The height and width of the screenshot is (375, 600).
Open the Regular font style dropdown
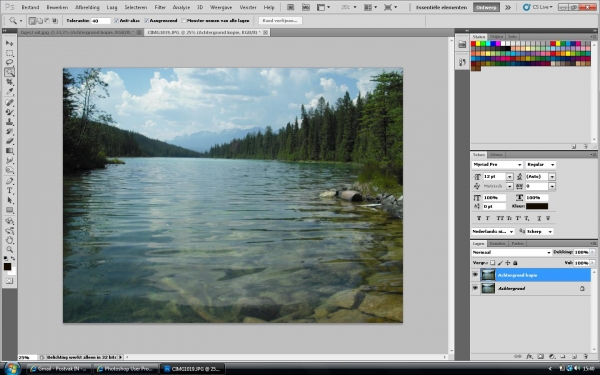tap(552, 165)
